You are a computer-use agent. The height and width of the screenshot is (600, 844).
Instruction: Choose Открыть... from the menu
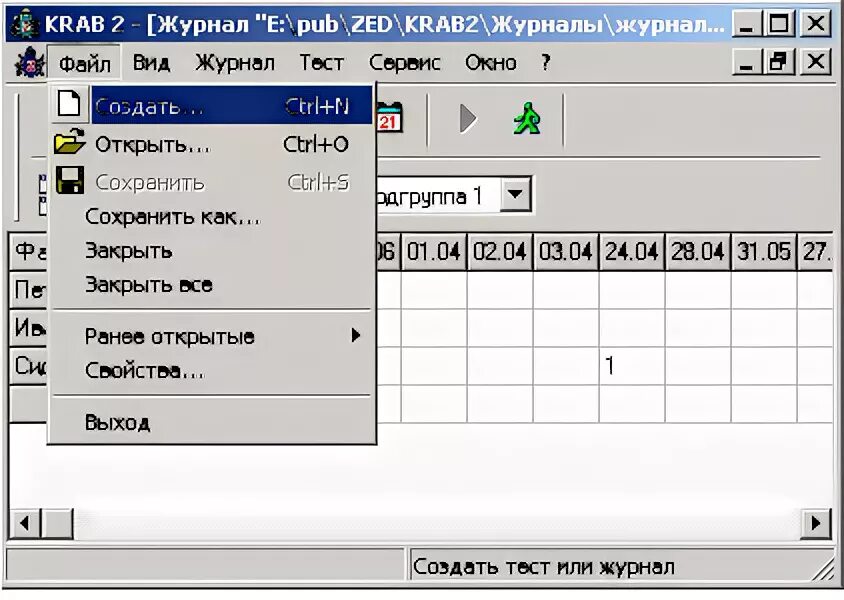pos(212,144)
